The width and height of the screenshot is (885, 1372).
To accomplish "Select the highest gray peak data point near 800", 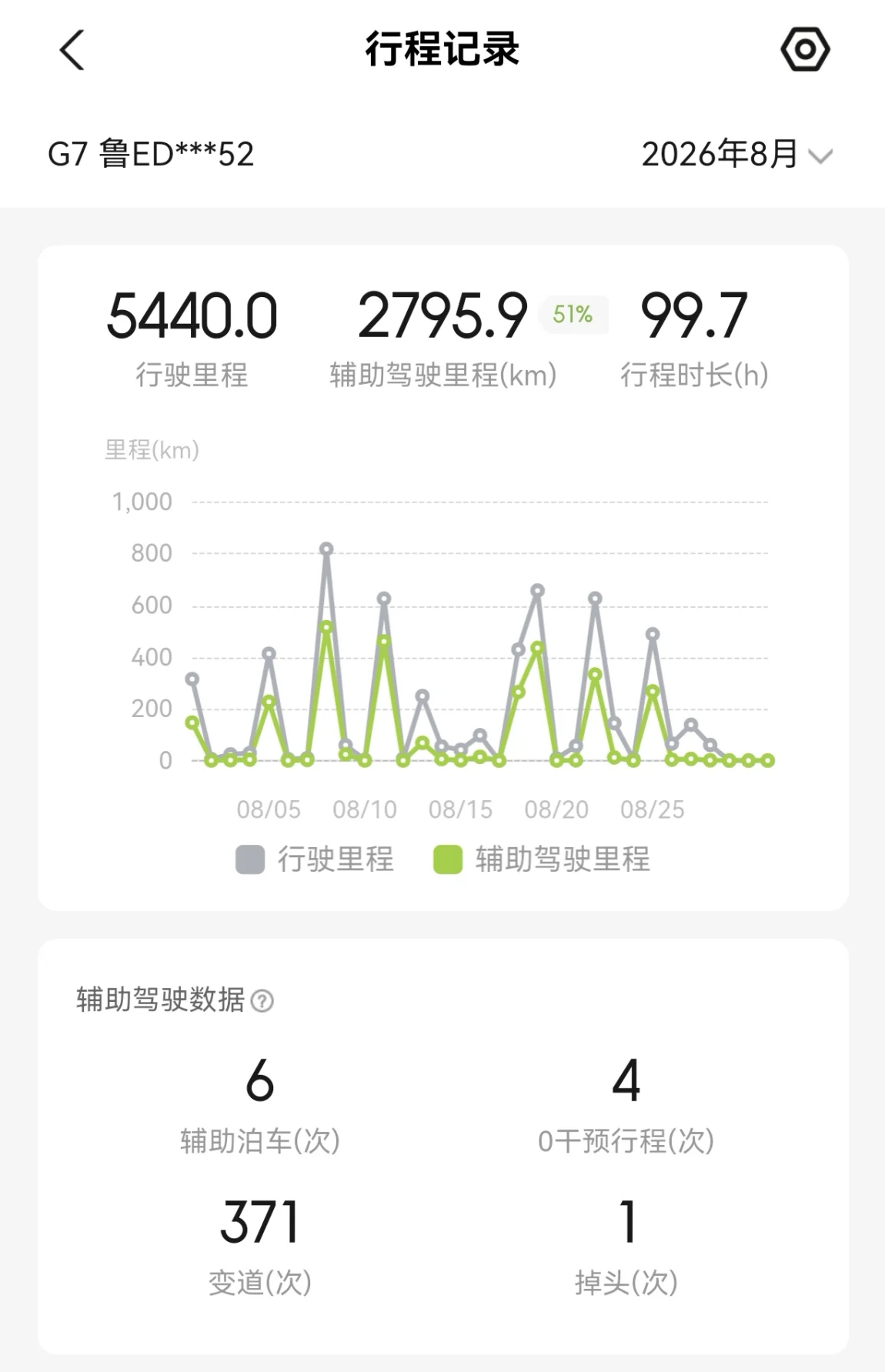I will tap(326, 549).
